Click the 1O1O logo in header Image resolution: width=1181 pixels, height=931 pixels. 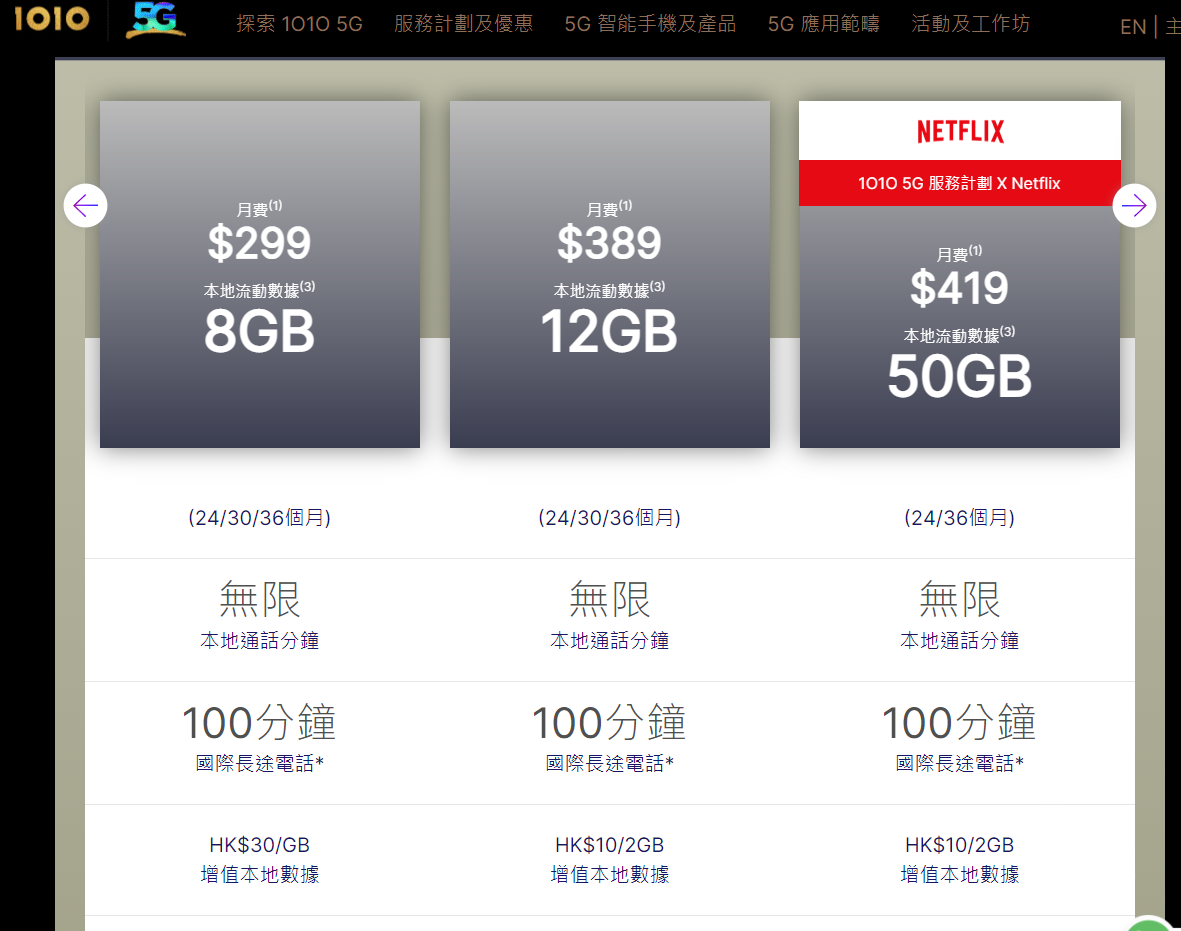[51, 19]
